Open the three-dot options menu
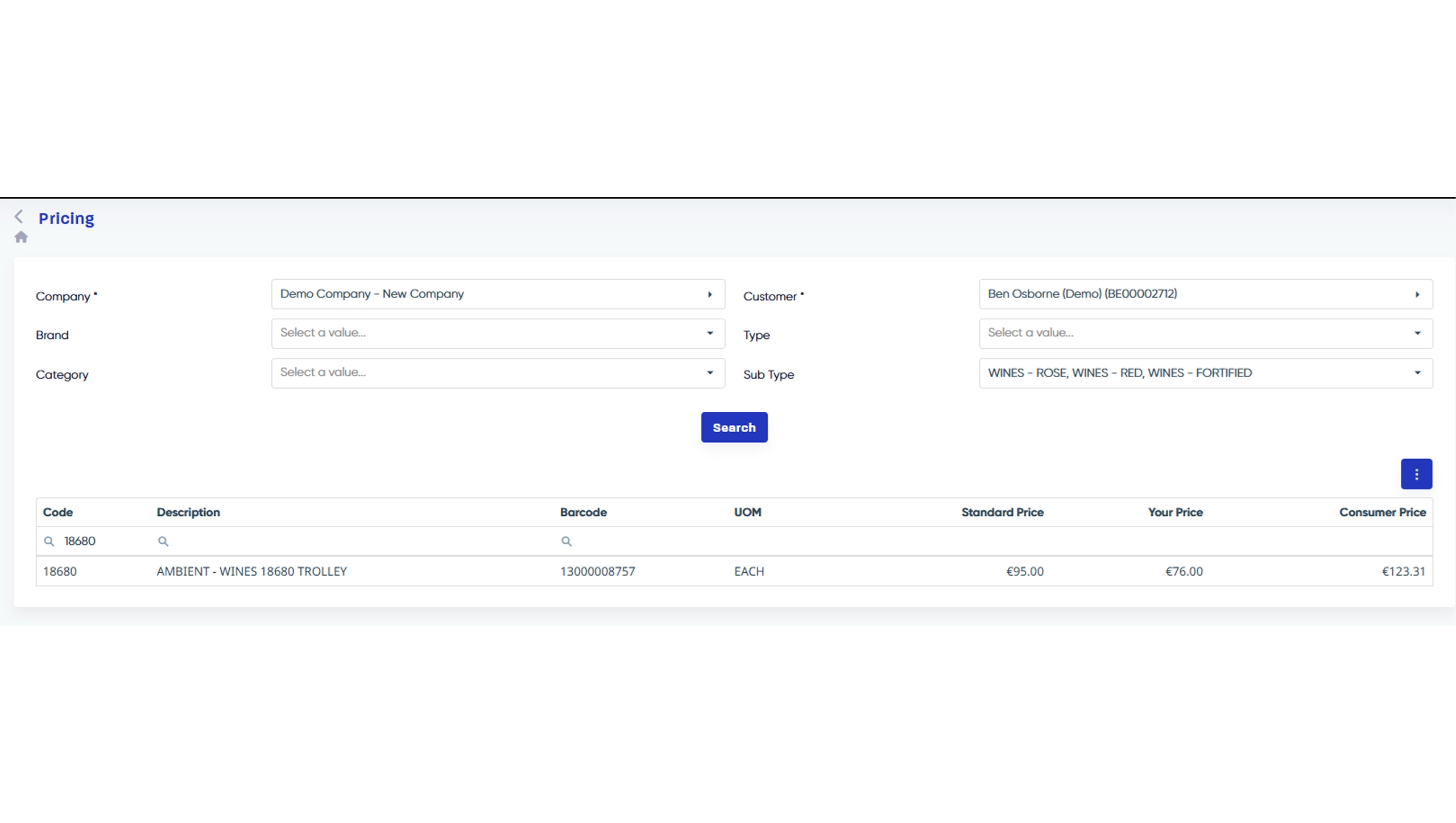Image resolution: width=1456 pixels, height=823 pixels. (x=1416, y=474)
